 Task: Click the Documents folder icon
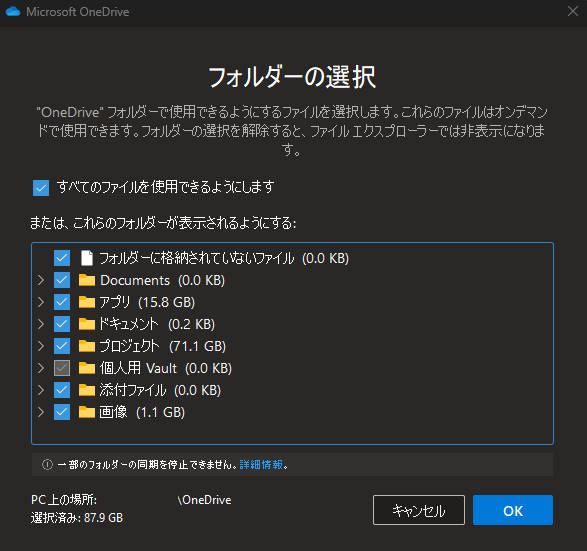[x=87, y=280]
